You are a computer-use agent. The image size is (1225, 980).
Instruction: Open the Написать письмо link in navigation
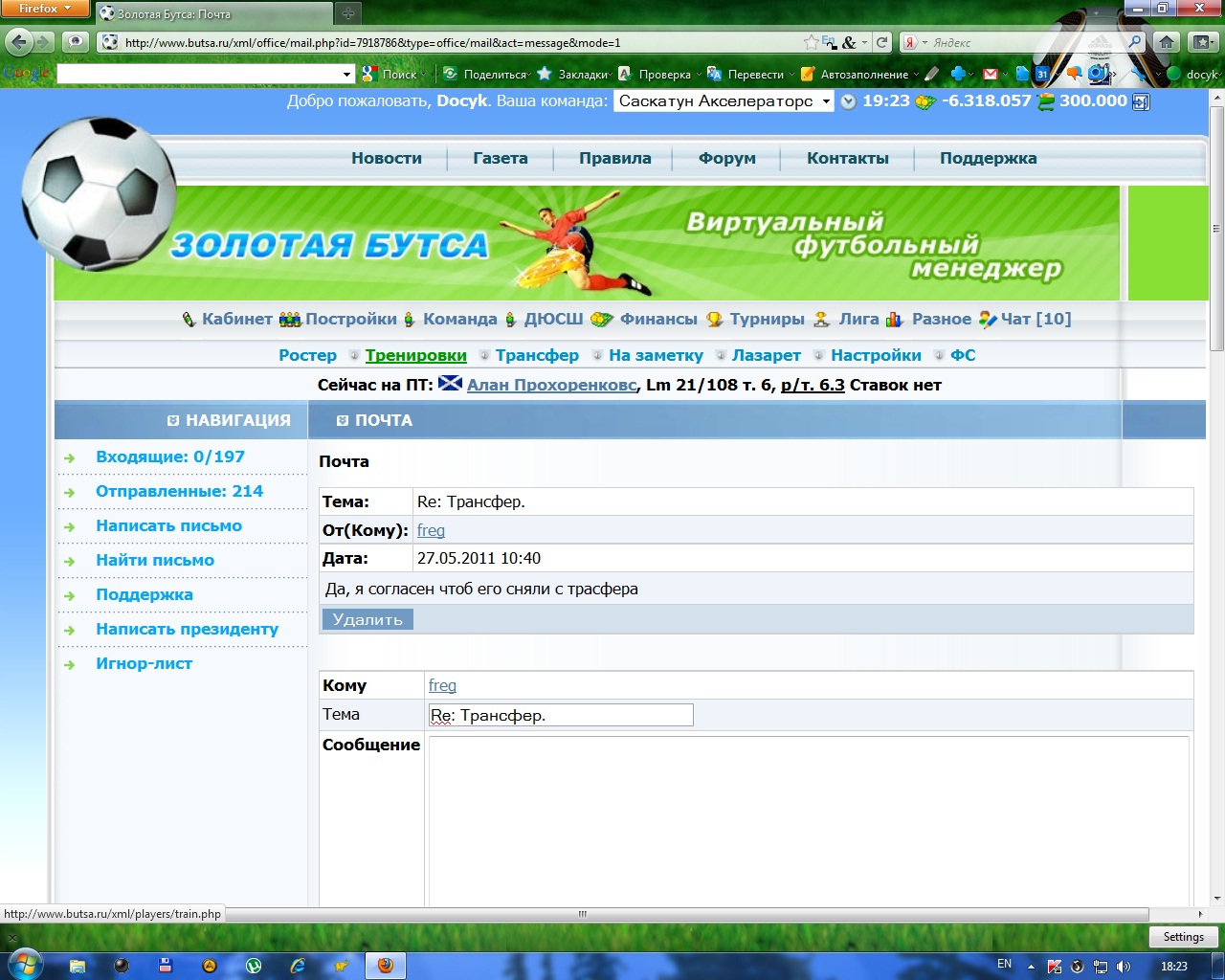tap(168, 525)
